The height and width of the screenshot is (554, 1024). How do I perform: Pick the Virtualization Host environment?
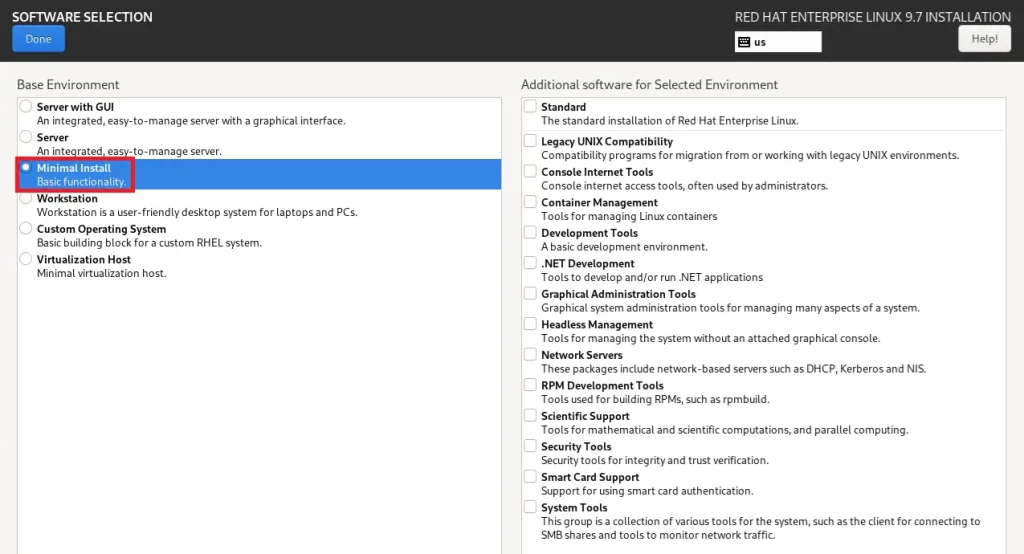26,259
